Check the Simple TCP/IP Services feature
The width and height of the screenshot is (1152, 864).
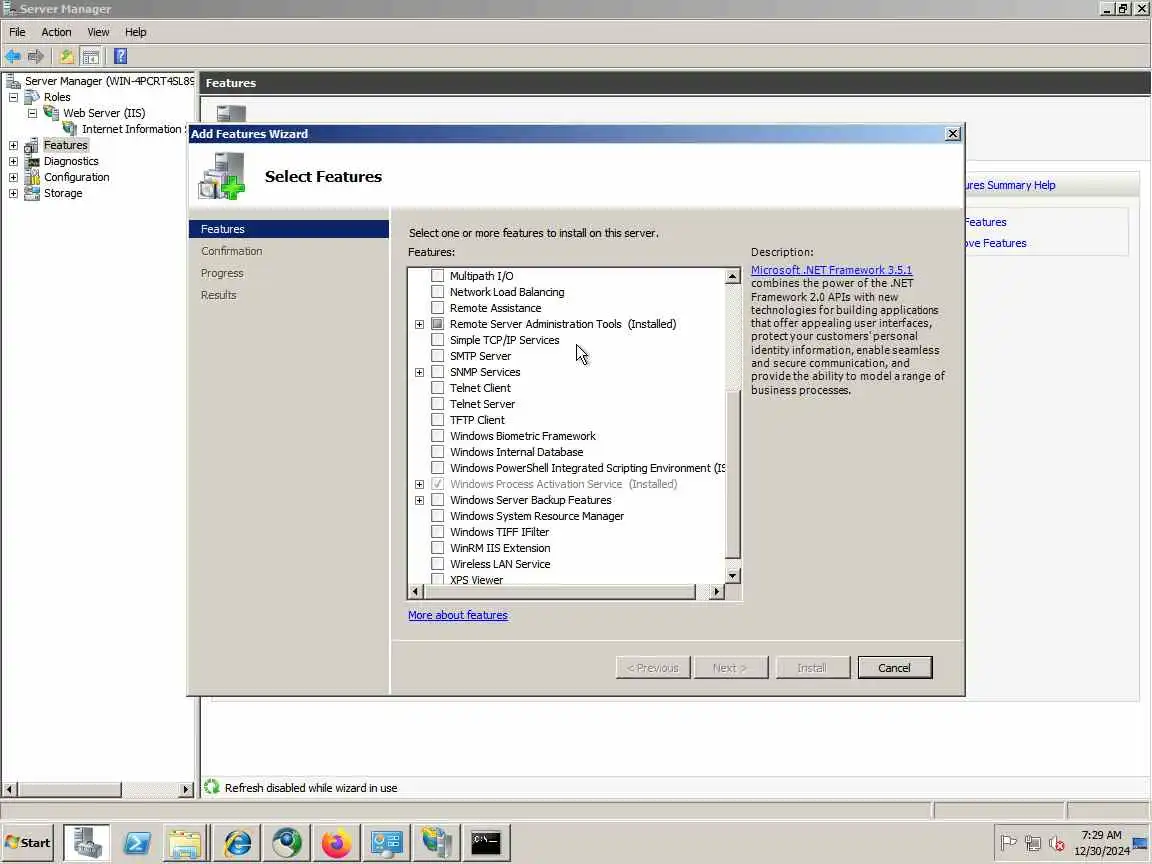437,340
